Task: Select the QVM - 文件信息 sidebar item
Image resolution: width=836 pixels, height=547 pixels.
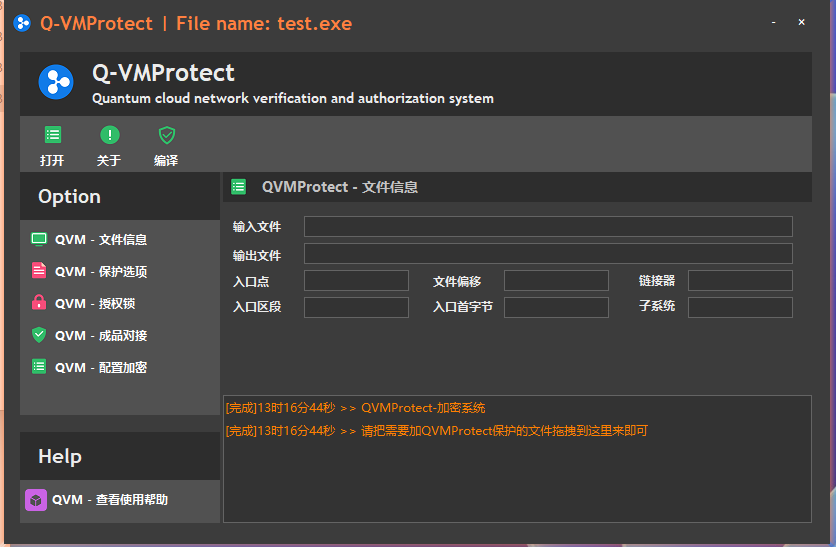Action: 100,240
